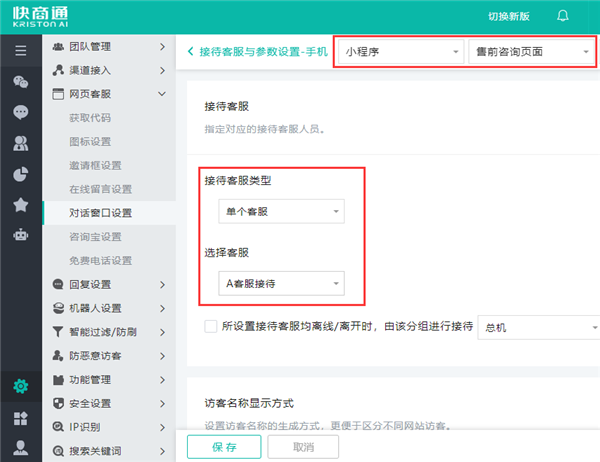The height and width of the screenshot is (462, 600).
Task: Open the settings gear icon in sidebar
Action: click(x=20, y=386)
